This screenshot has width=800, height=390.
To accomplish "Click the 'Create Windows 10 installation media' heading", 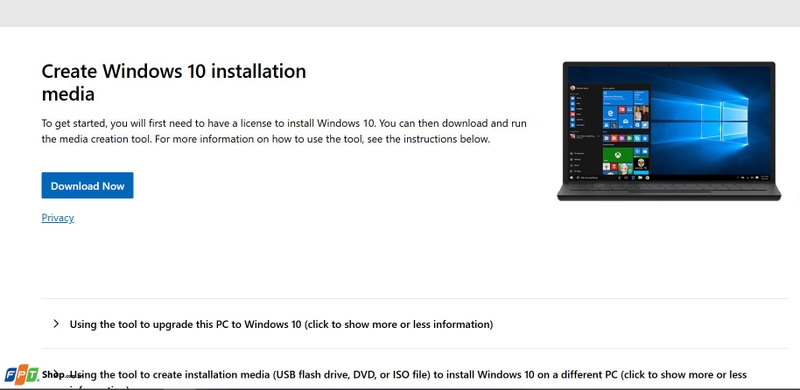I will tap(173, 82).
